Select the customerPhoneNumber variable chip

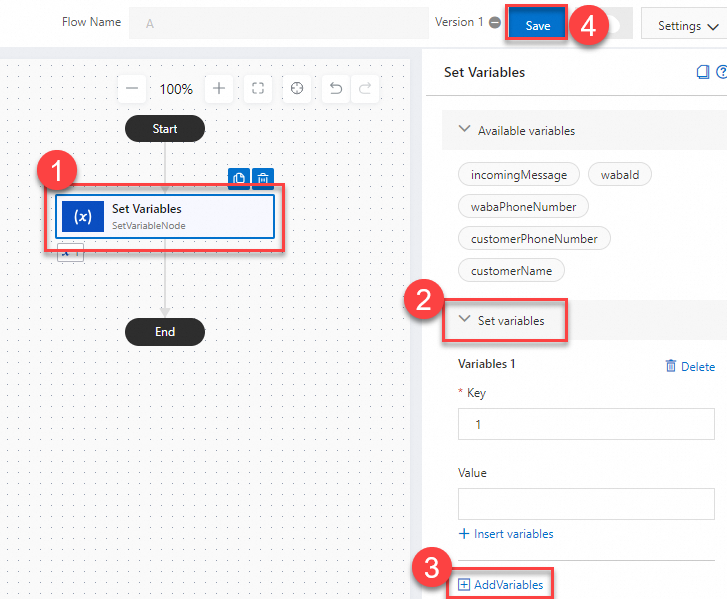[x=534, y=239]
